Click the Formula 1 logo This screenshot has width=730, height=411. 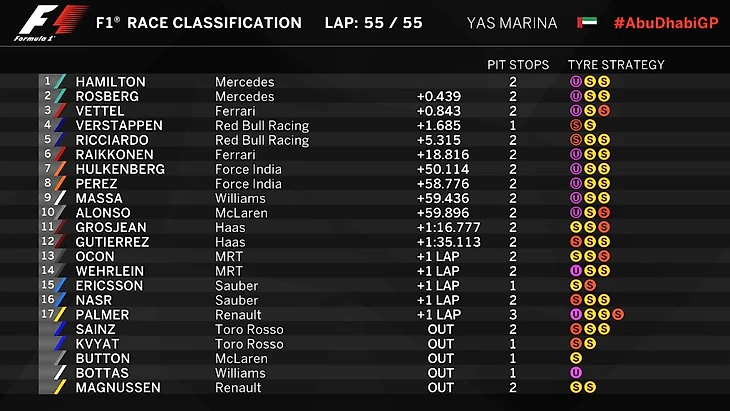[x=50, y=23]
